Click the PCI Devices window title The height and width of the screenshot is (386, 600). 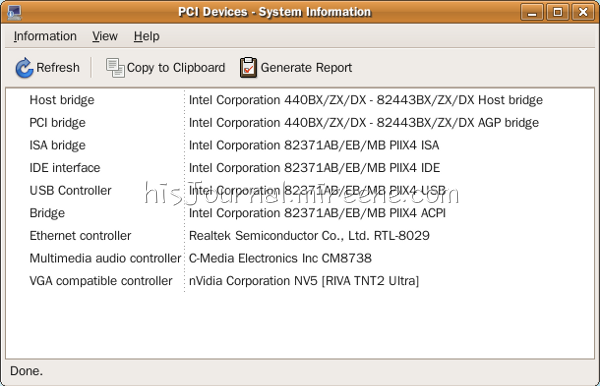tap(275, 12)
